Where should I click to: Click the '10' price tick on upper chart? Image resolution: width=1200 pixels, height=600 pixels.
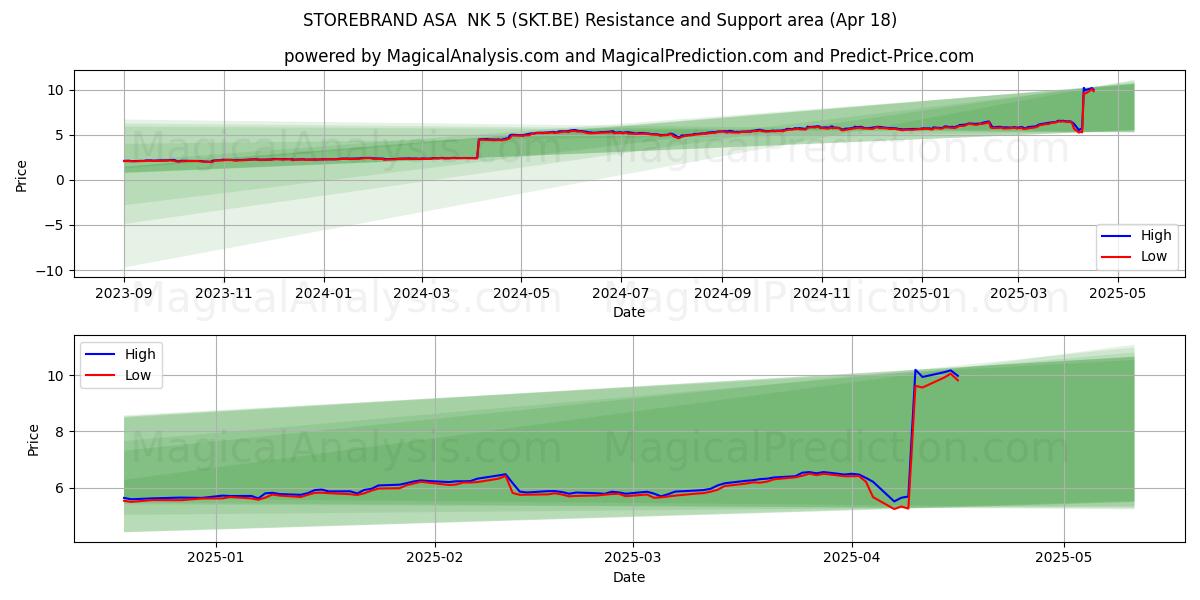point(56,90)
